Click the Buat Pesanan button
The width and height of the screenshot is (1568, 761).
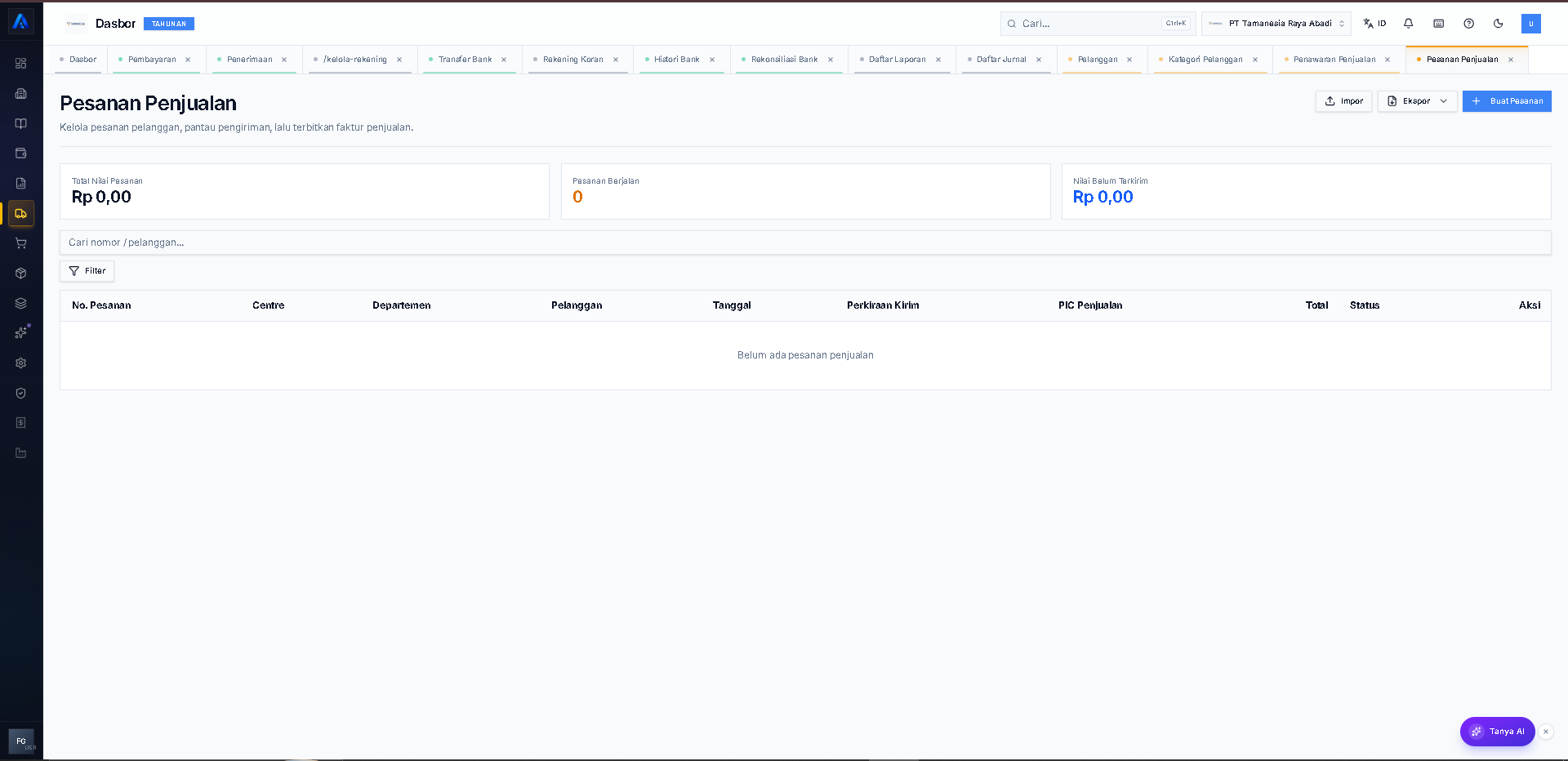[1507, 101]
